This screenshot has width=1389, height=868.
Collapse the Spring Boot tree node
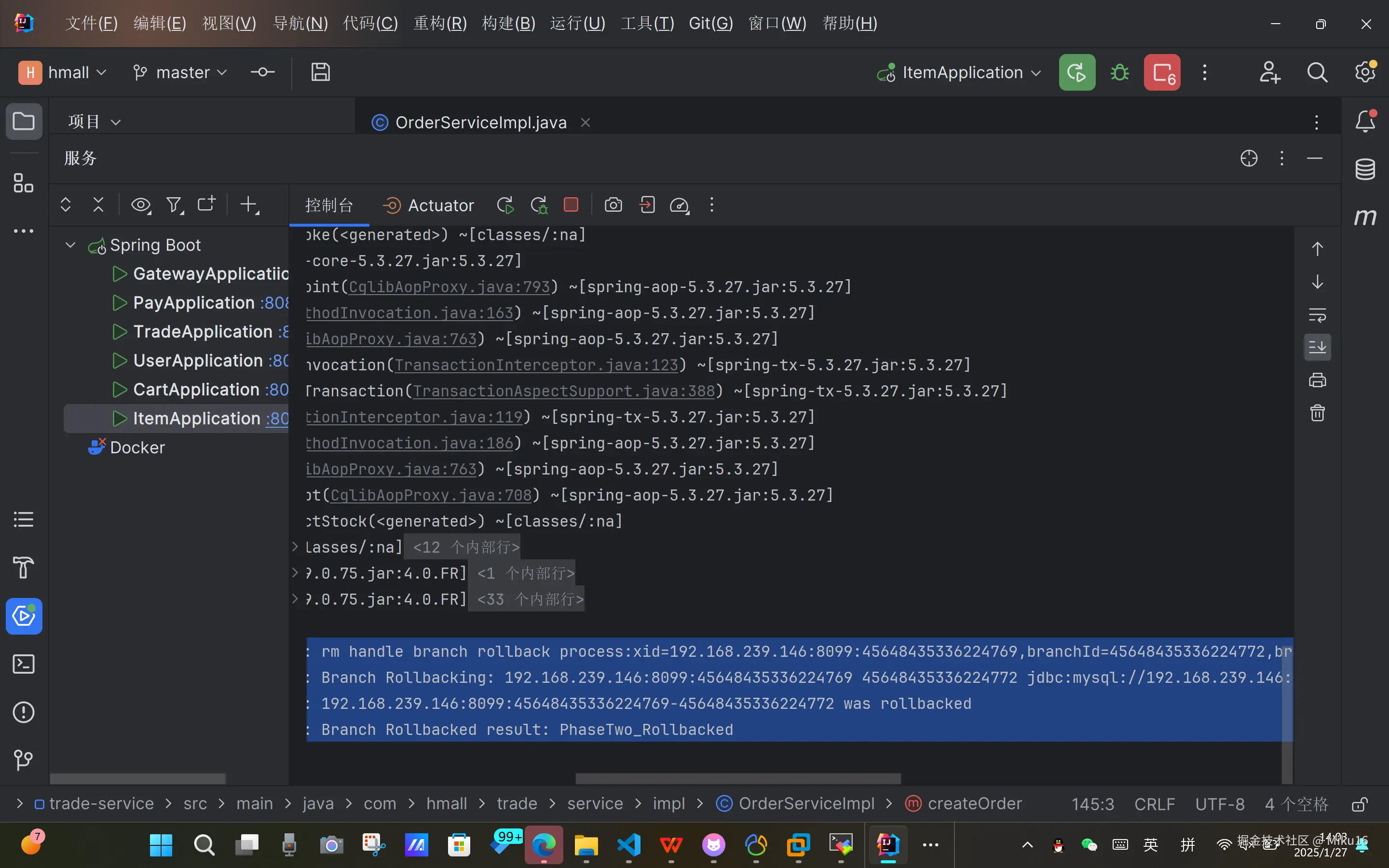(x=70, y=245)
